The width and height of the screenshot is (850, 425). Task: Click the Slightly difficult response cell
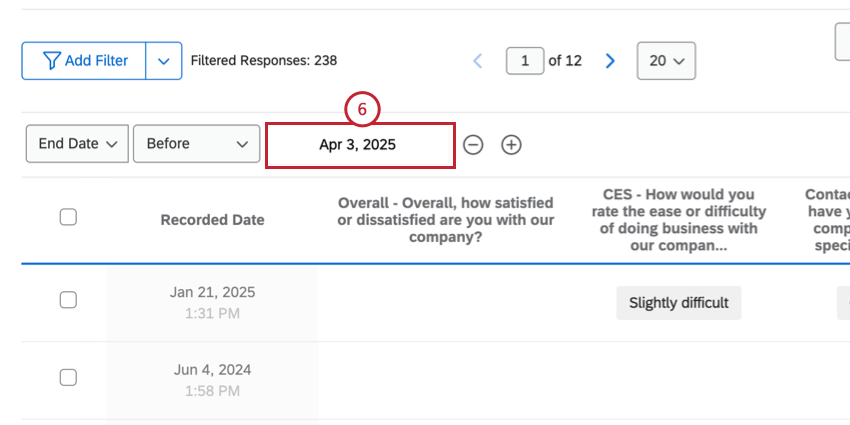(678, 302)
